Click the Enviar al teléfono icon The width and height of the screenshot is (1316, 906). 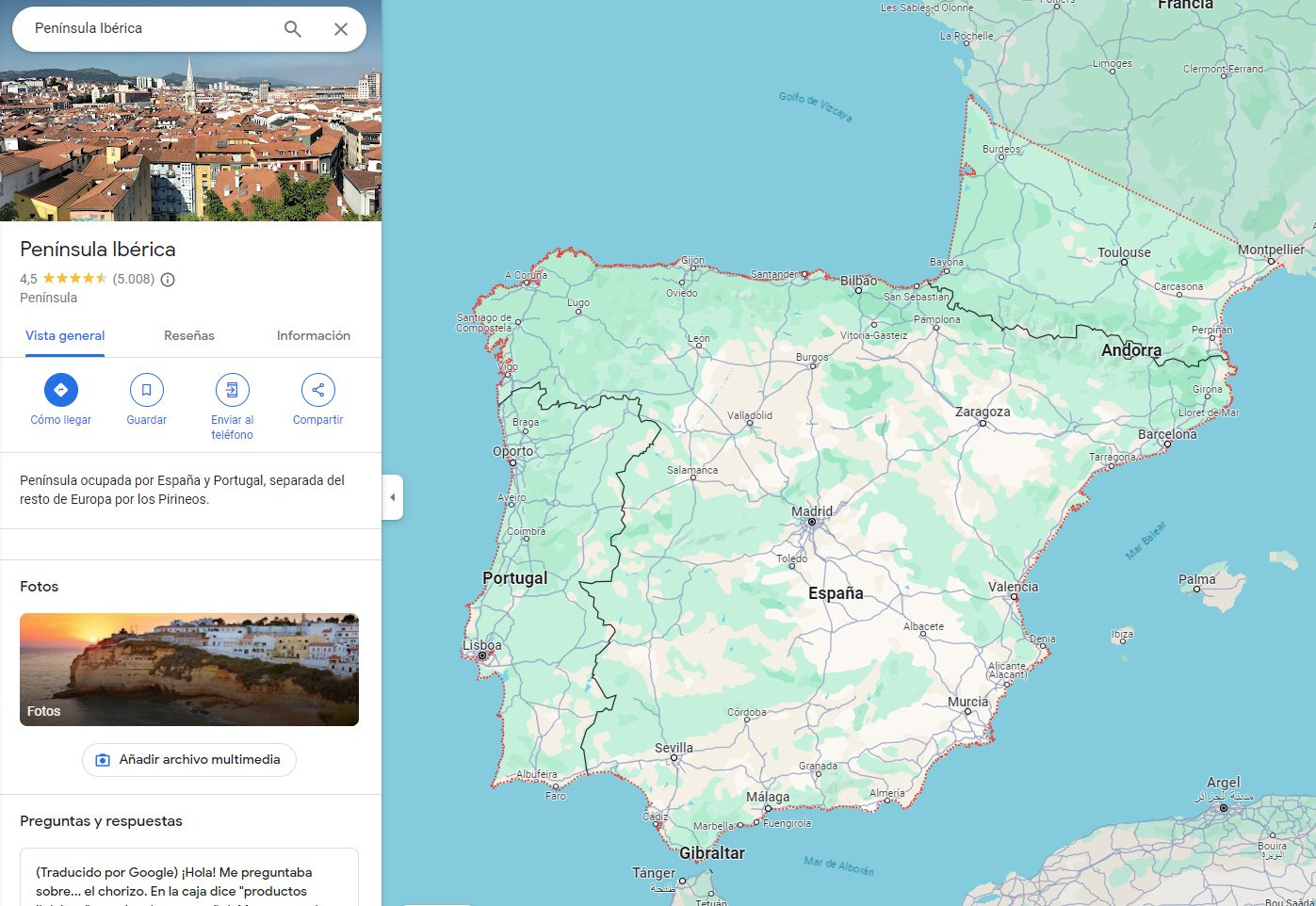pyautogui.click(x=232, y=389)
